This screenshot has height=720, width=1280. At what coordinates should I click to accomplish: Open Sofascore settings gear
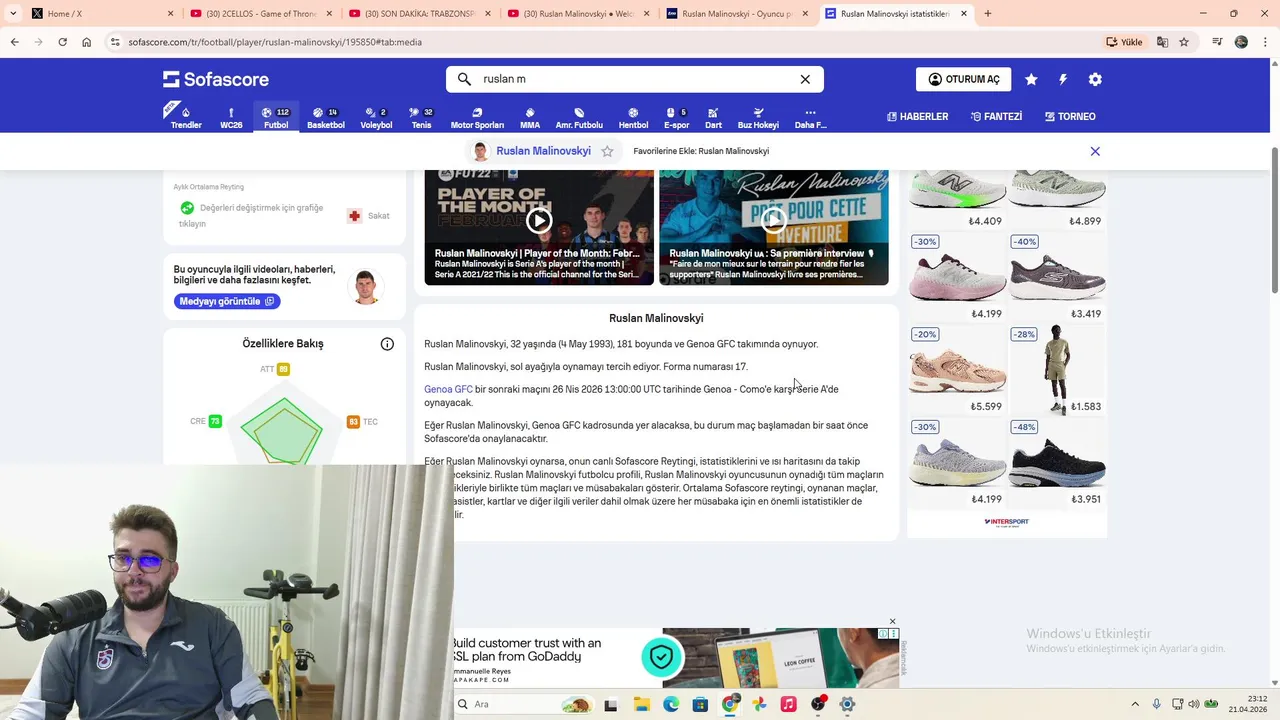tap(1095, 79)
